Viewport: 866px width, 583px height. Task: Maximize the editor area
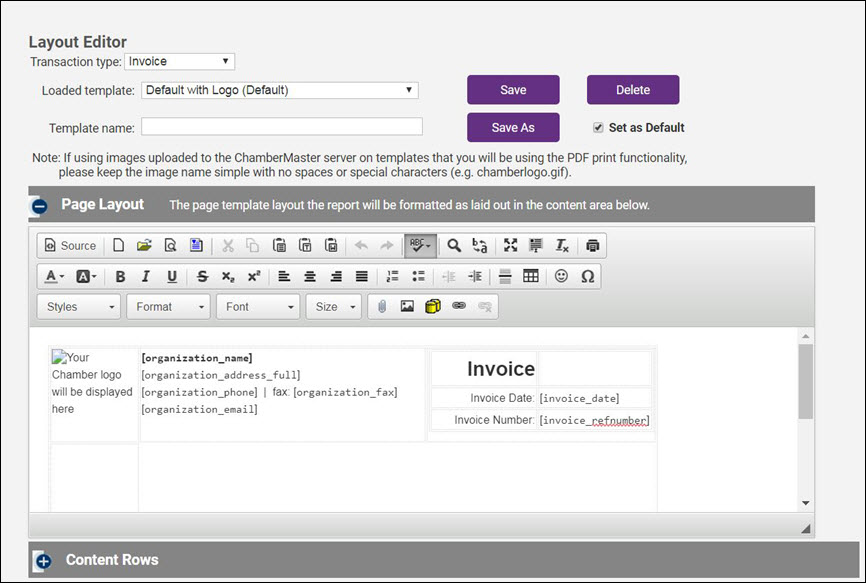511,246
